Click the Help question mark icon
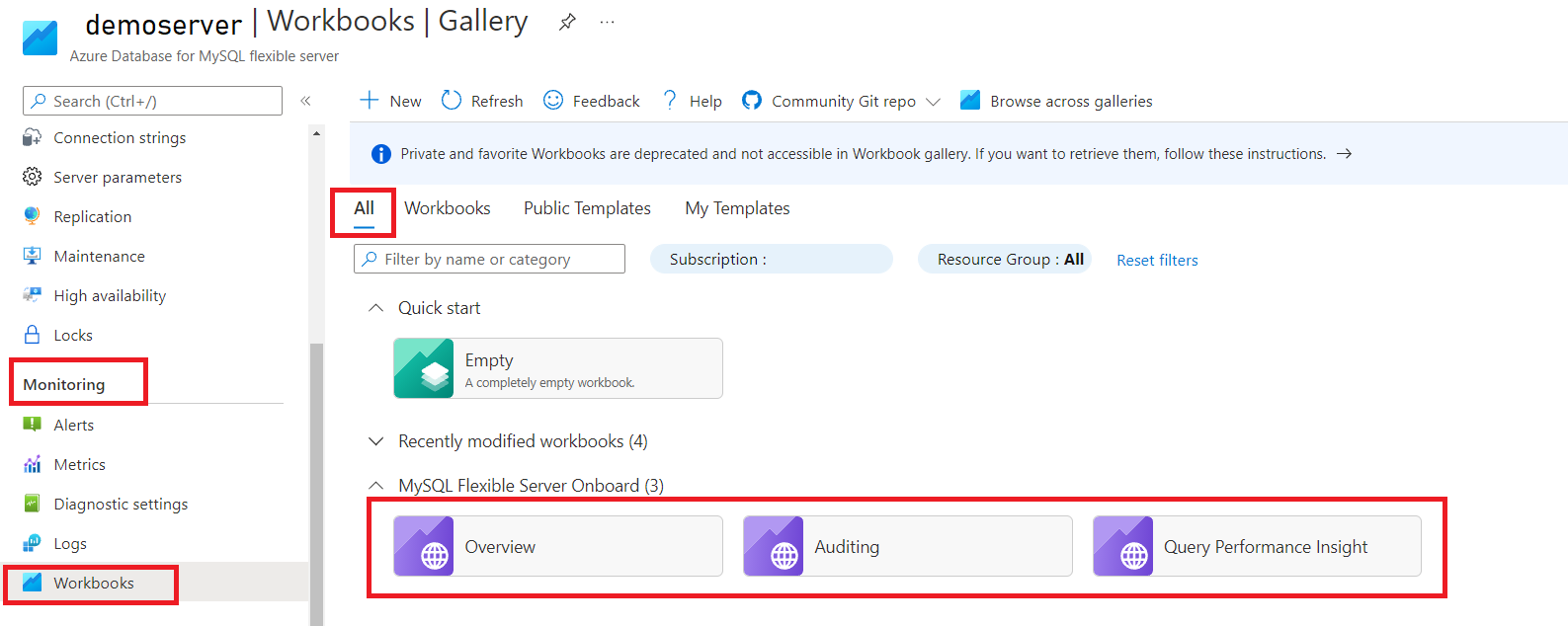This screenshot has height=626, width=1568. pos(670,101)
